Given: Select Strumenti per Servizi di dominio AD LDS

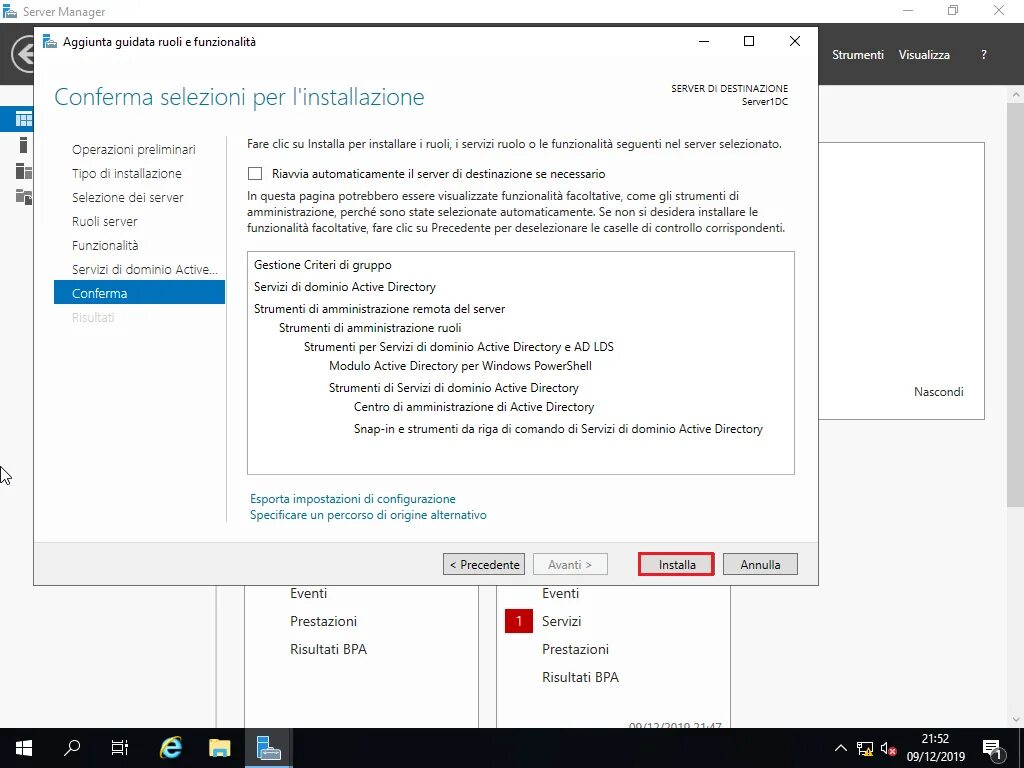Looking at the screenshot, I should coord(458,347).
